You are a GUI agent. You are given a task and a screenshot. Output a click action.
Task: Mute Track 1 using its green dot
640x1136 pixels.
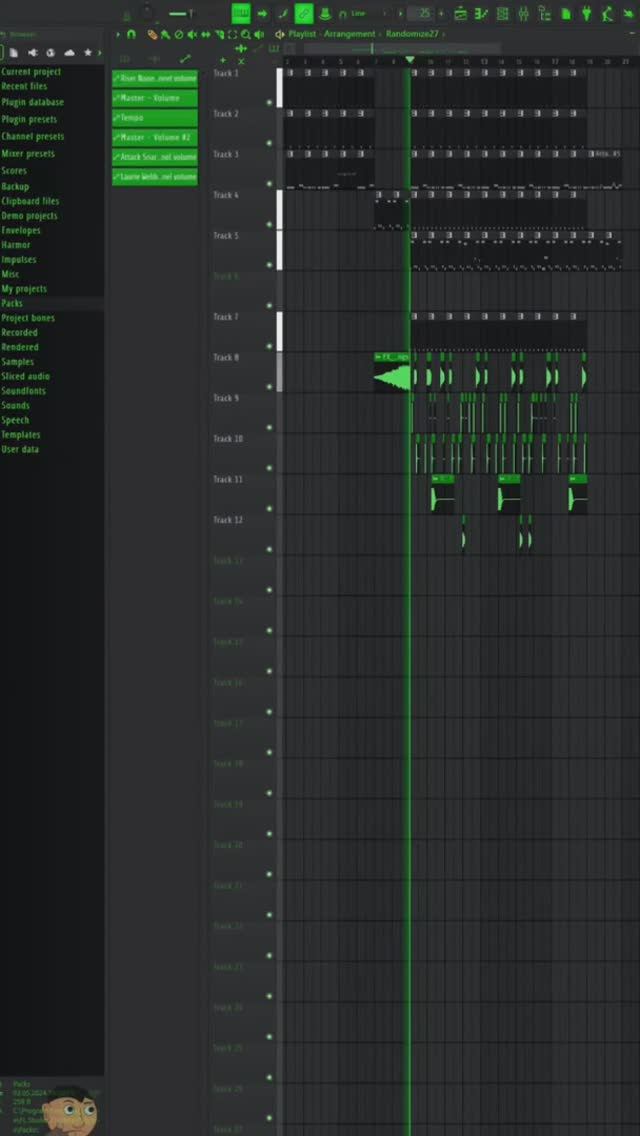point(270,102)
